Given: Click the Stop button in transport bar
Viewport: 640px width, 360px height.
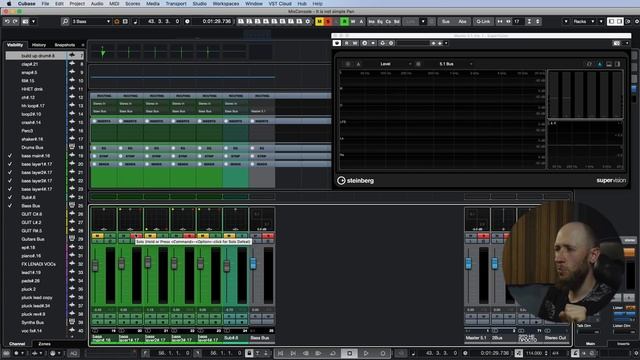Looking at the screenshot, I should coord(349,353).
